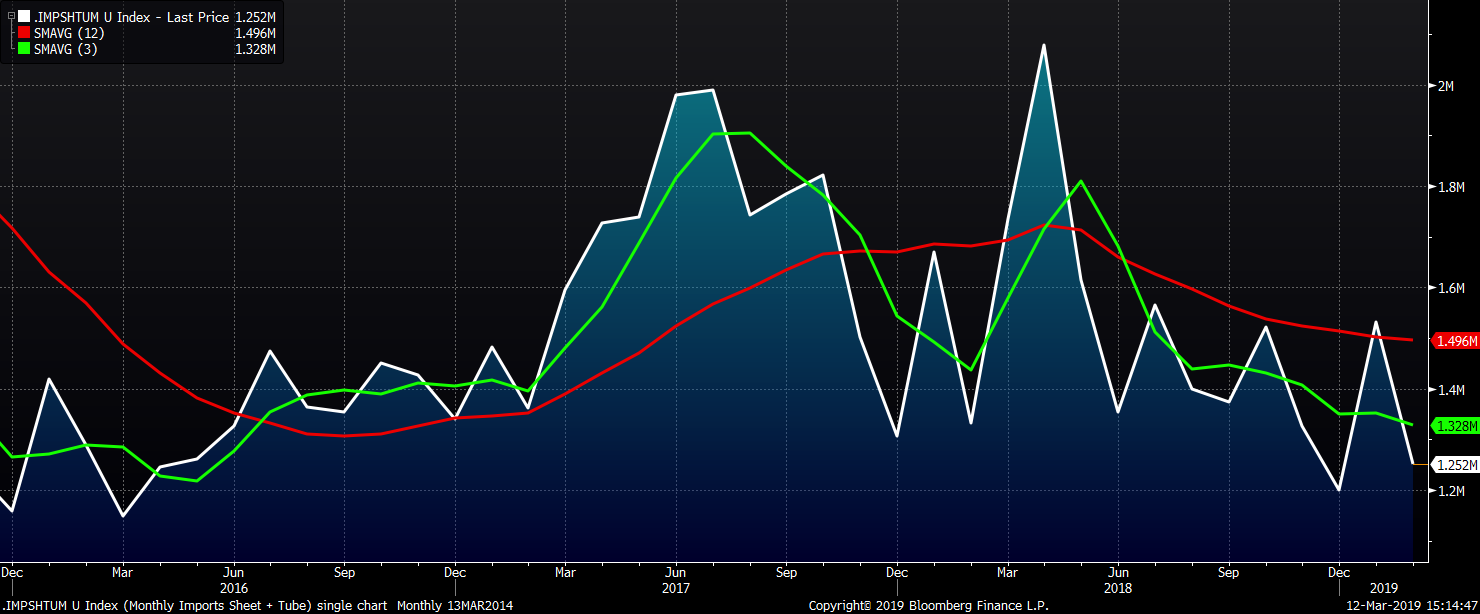Collapse the legend tree with minus box
This screenshot has height=614, width=1480.
pyautogui.click(x=11, y=17)
